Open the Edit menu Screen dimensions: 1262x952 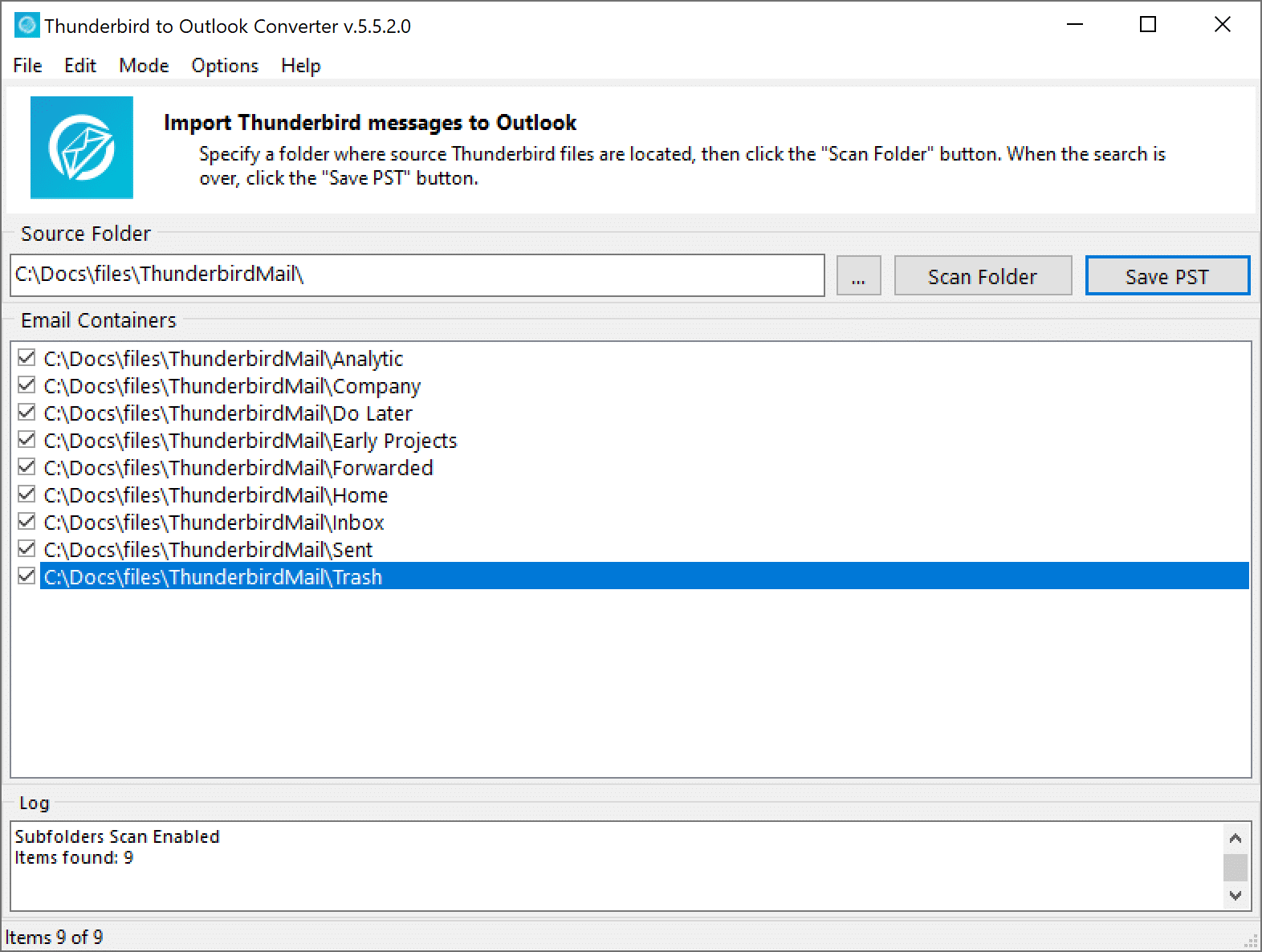(x=80, y=66)
